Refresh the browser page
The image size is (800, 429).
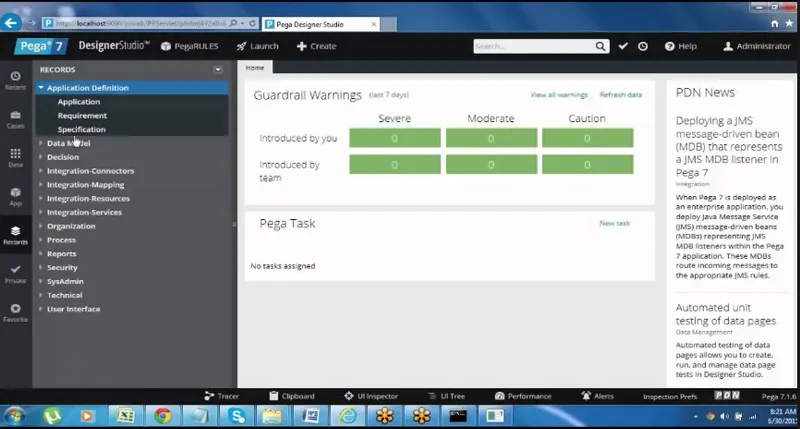(252, 23)
